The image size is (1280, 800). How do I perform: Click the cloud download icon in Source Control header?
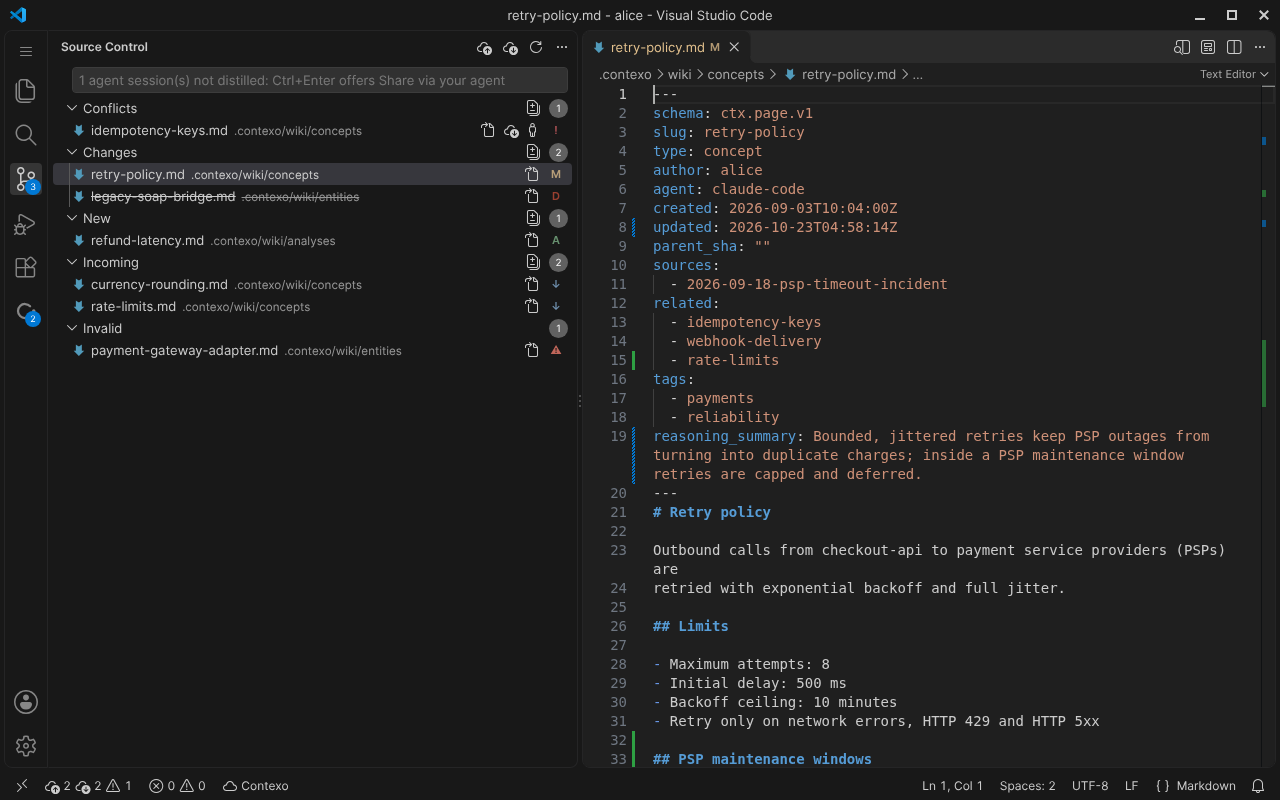tap(510, 47)
